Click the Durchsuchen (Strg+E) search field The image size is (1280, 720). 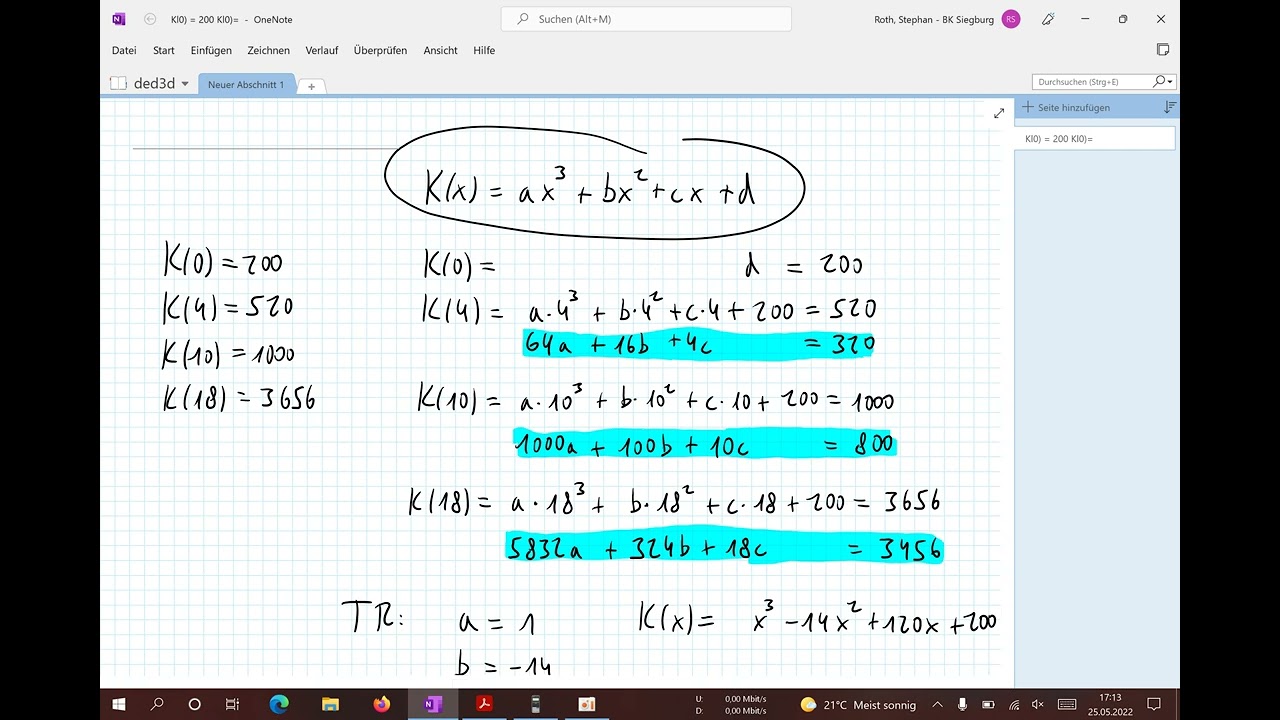click(x=1092, y=82)
